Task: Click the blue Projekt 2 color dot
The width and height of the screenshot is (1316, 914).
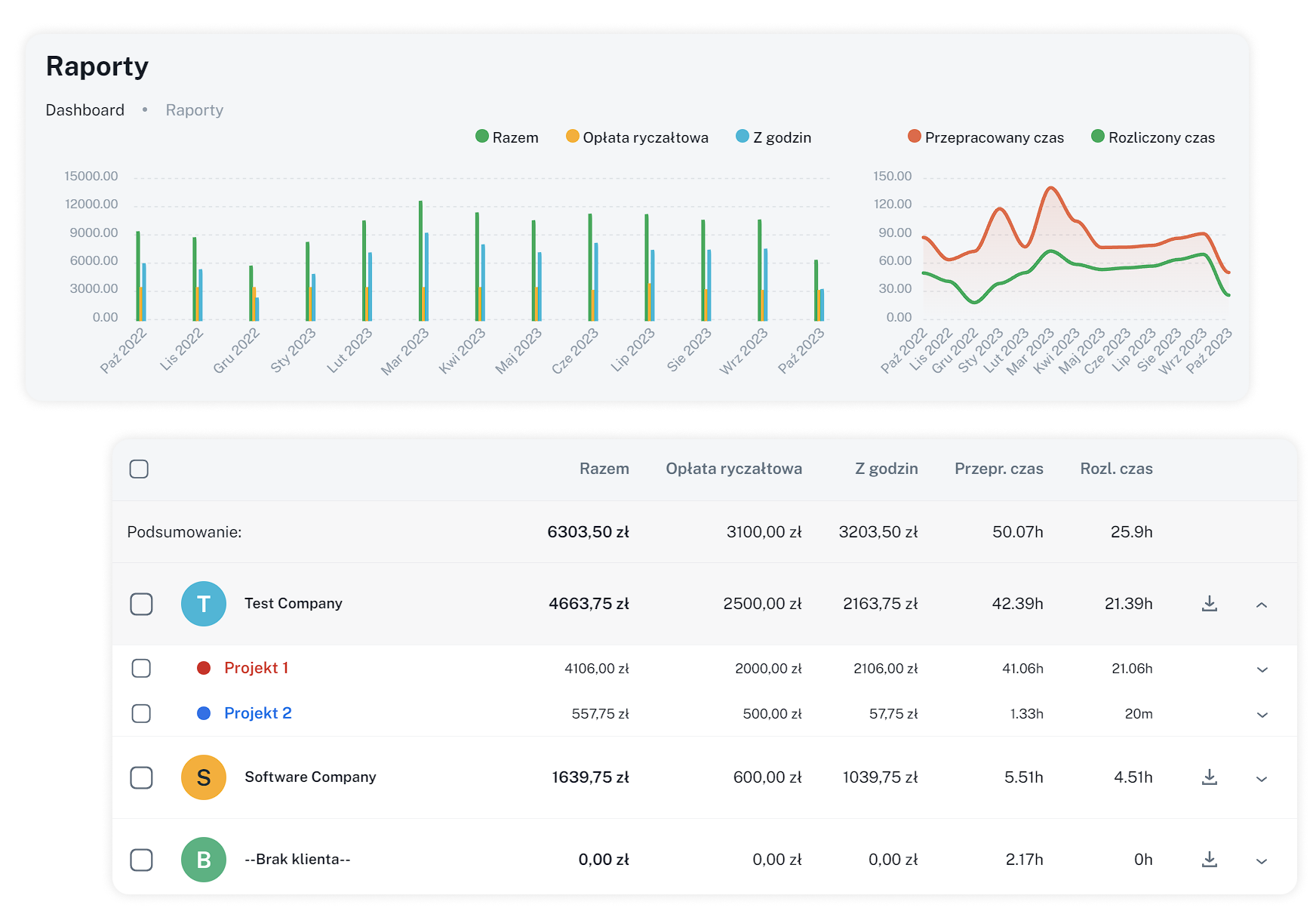Action: [x=204, y=713]
